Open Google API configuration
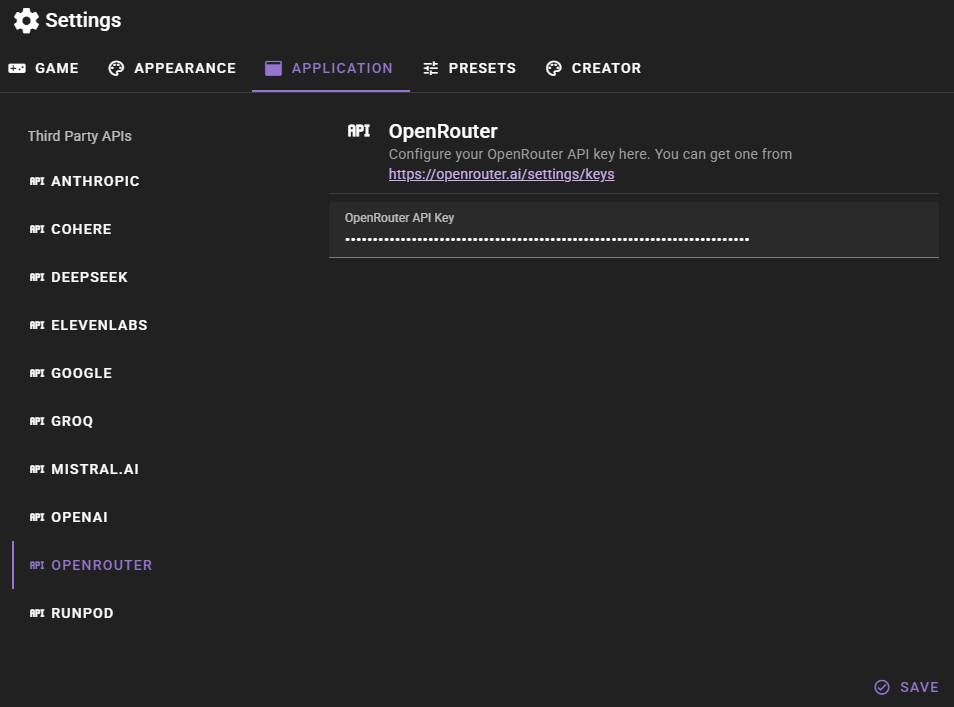Image resolution: width=954 pixels, height=707 pixels. click(81, 373)
